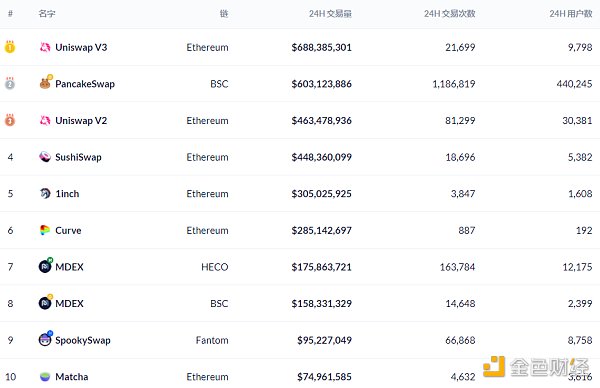Image resolution: width=600 pixels, height=388 pixels.
Task: Click the Matcha bowl logo icon
Action: tap(45, 377)
